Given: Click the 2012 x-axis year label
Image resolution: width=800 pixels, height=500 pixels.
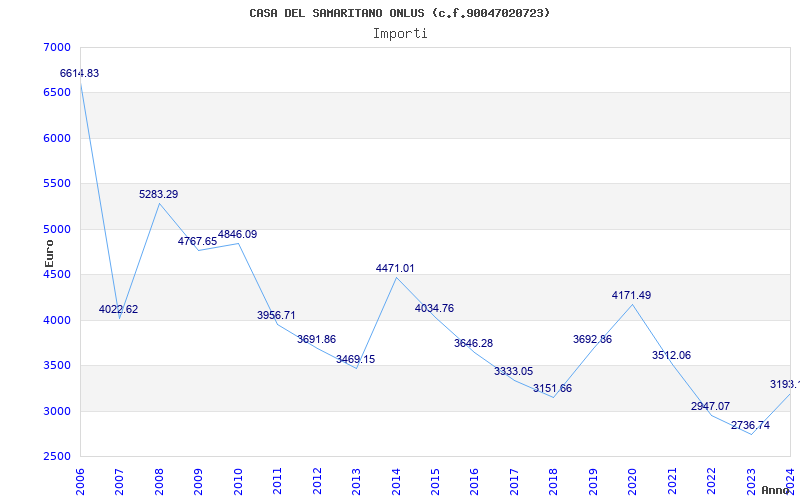Looking at the screenshot, I should (x=317, y=481).
